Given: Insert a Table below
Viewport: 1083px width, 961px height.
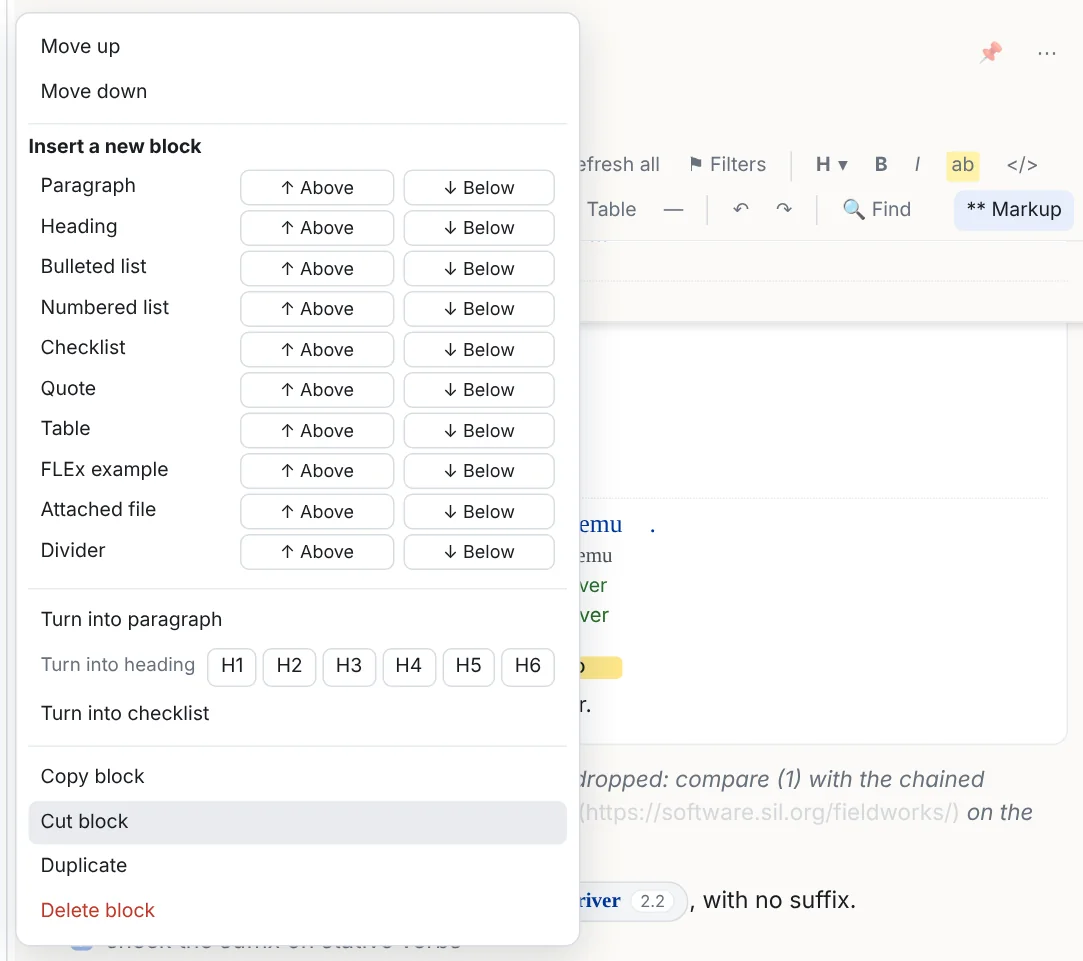Looking at the screenshot, I should tap(479, 430).
